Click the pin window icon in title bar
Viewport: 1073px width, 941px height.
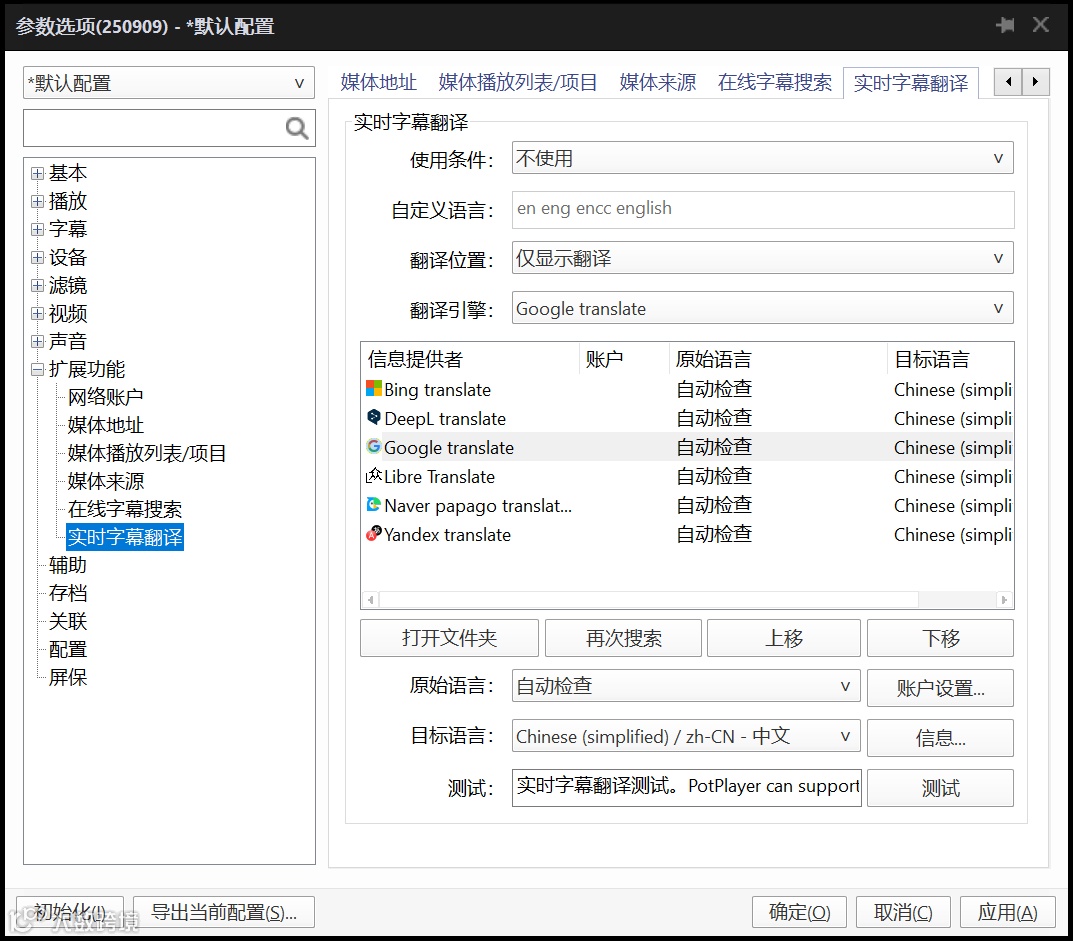[x=1005, y=25]
